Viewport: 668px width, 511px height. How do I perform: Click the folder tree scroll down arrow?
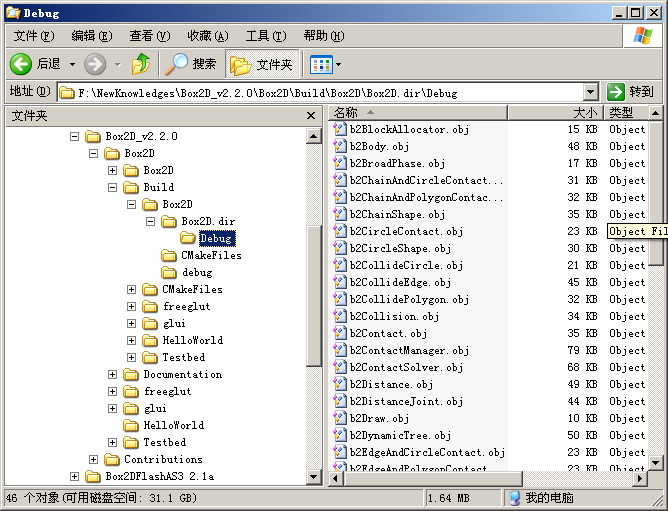[314, 477]
